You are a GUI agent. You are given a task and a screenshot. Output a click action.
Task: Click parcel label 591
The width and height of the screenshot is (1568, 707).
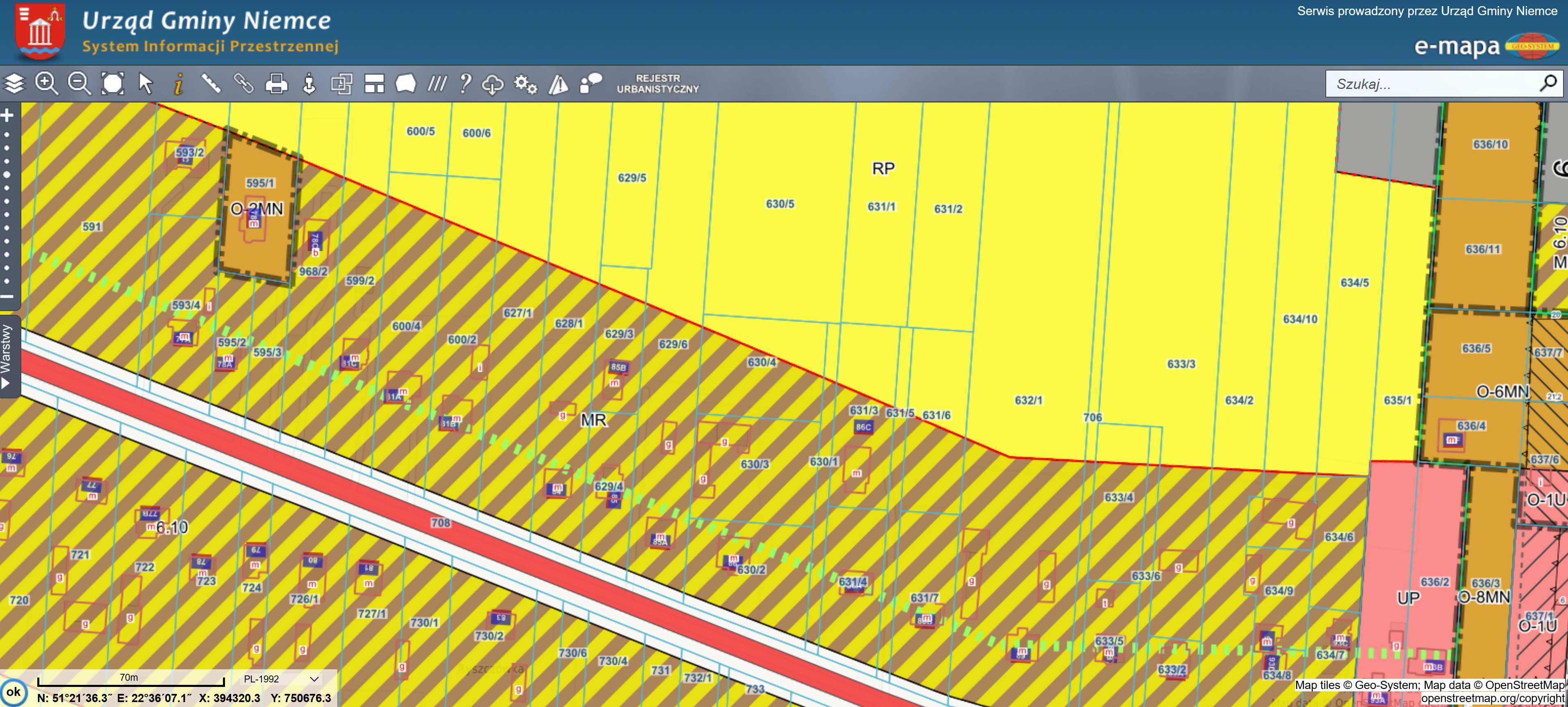point(91,227)
